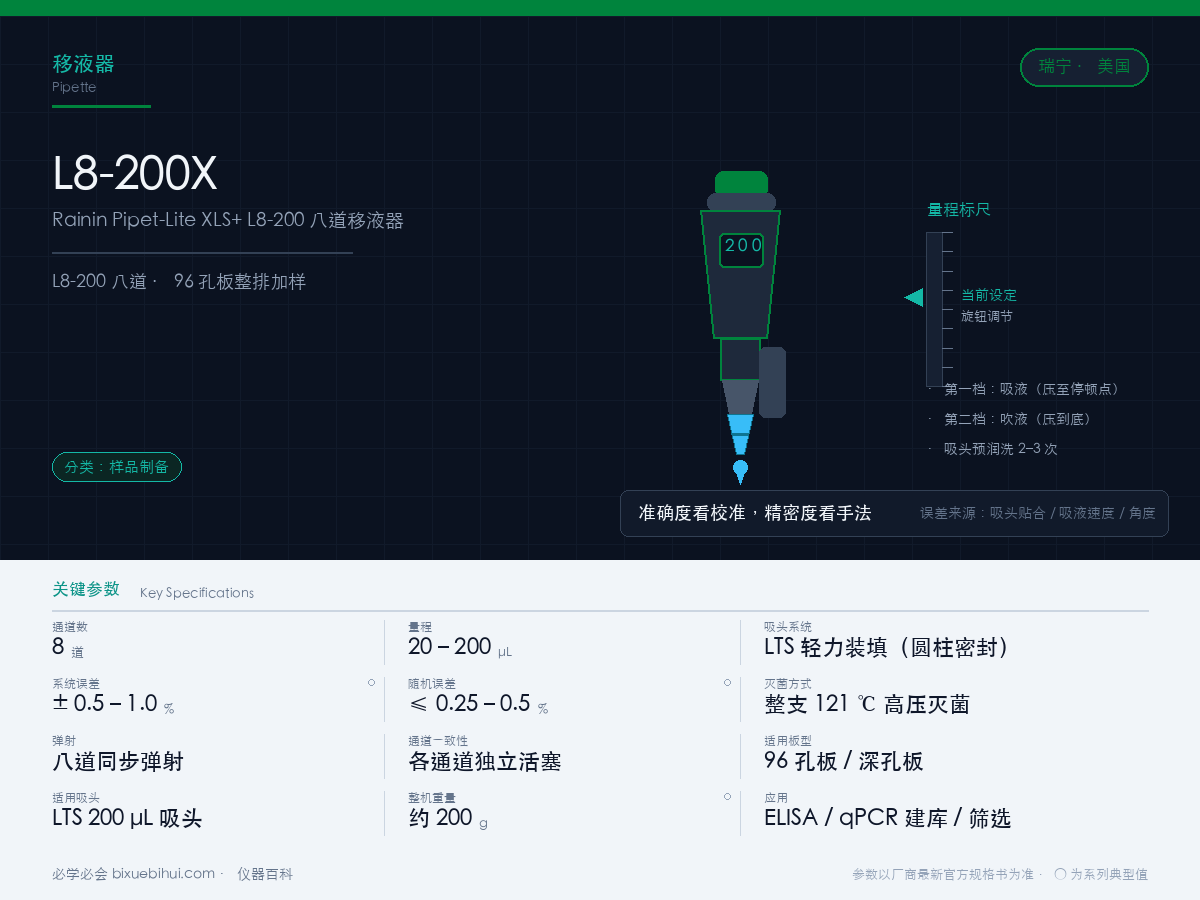Click the pipette 200 volume display
This screenshot has height=900, width=1200.
click(743, 250)
